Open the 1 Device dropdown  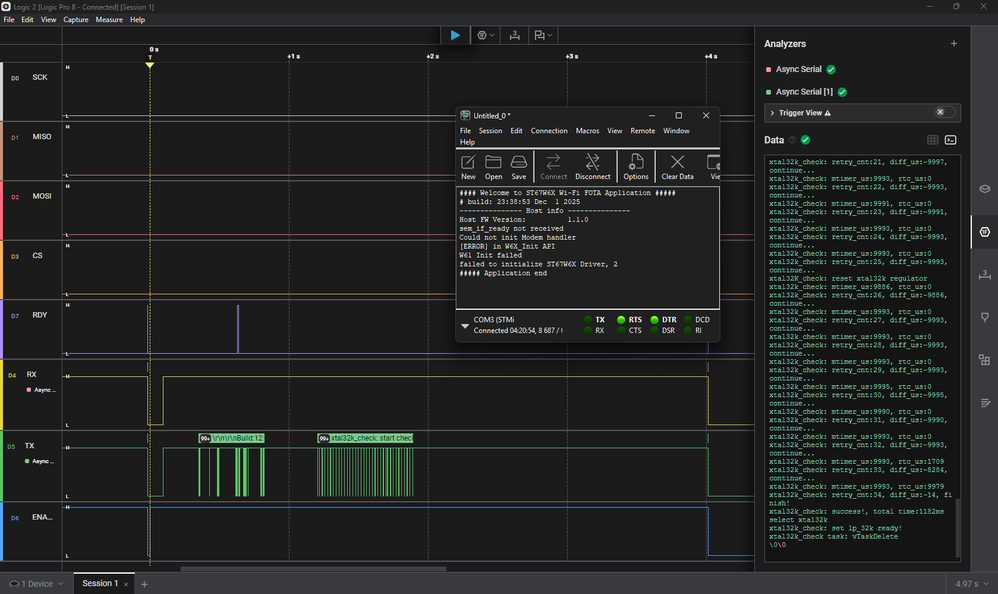(36, 583)
